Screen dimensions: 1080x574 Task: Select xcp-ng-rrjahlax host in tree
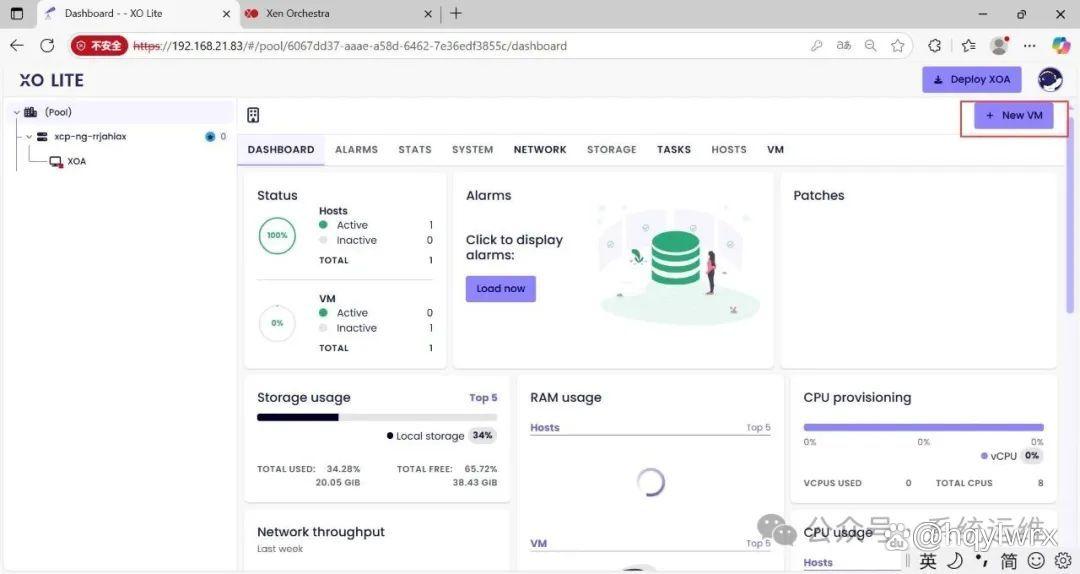tap(90, 136)
